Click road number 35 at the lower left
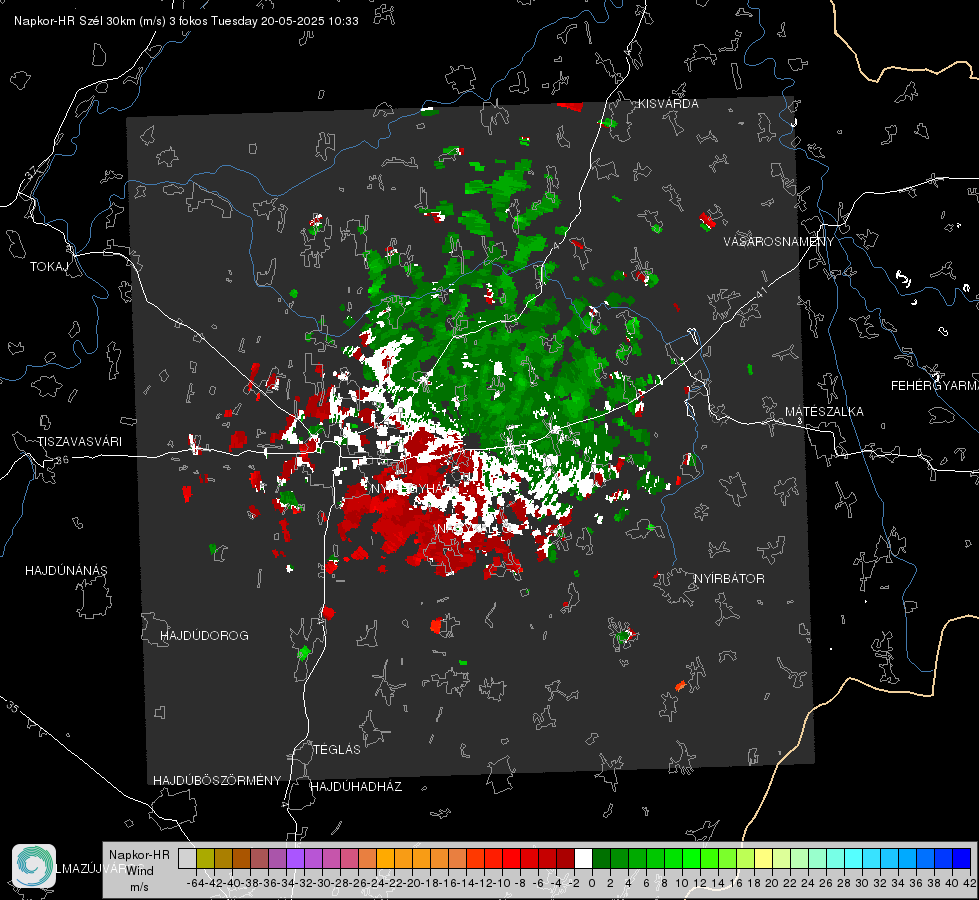Viewport: 979px width, 900px height. 13,706
